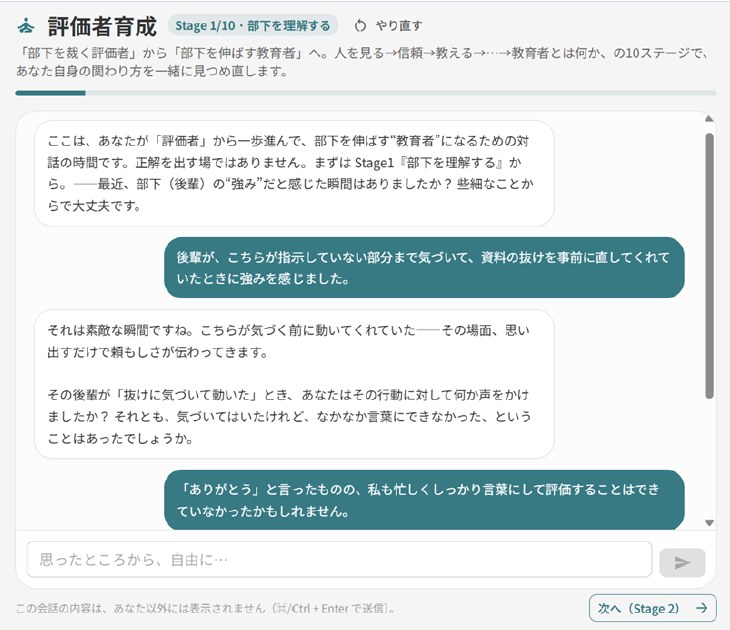Focus the 思ったところから、自由に… message input
Image resolution: width=730 pixels, height=630 pixels.
tap(339, 559)
